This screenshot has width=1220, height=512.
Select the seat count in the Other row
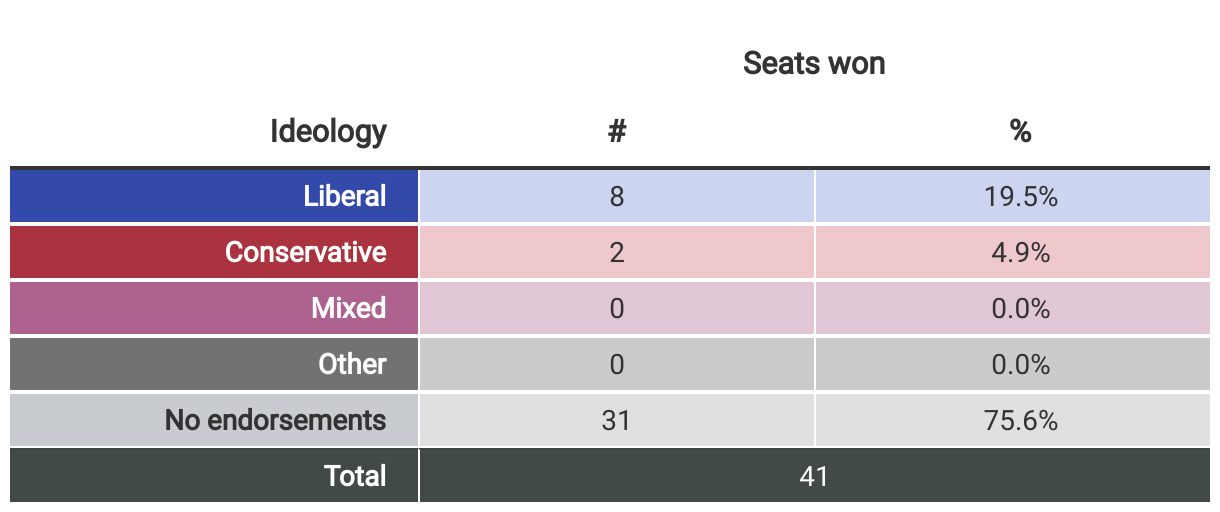tap(617, 365)
